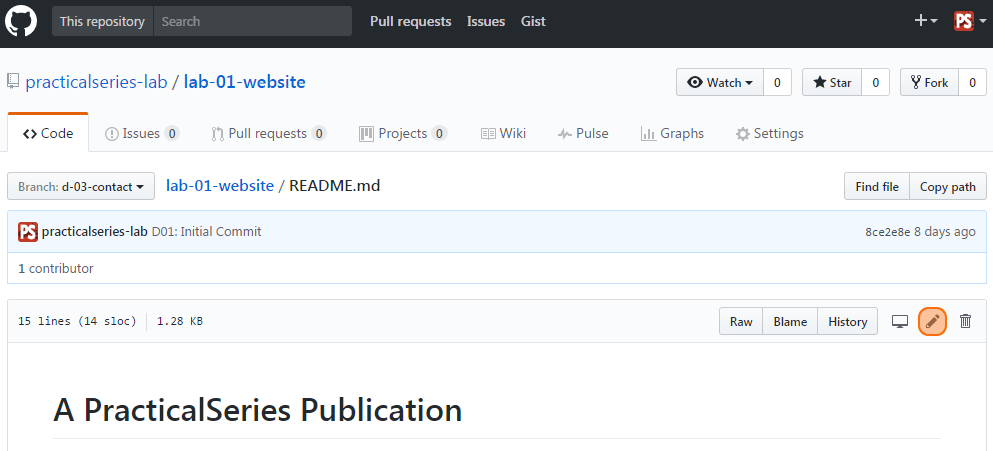Edit this file with the pencil icon

(x=932, y=321)
